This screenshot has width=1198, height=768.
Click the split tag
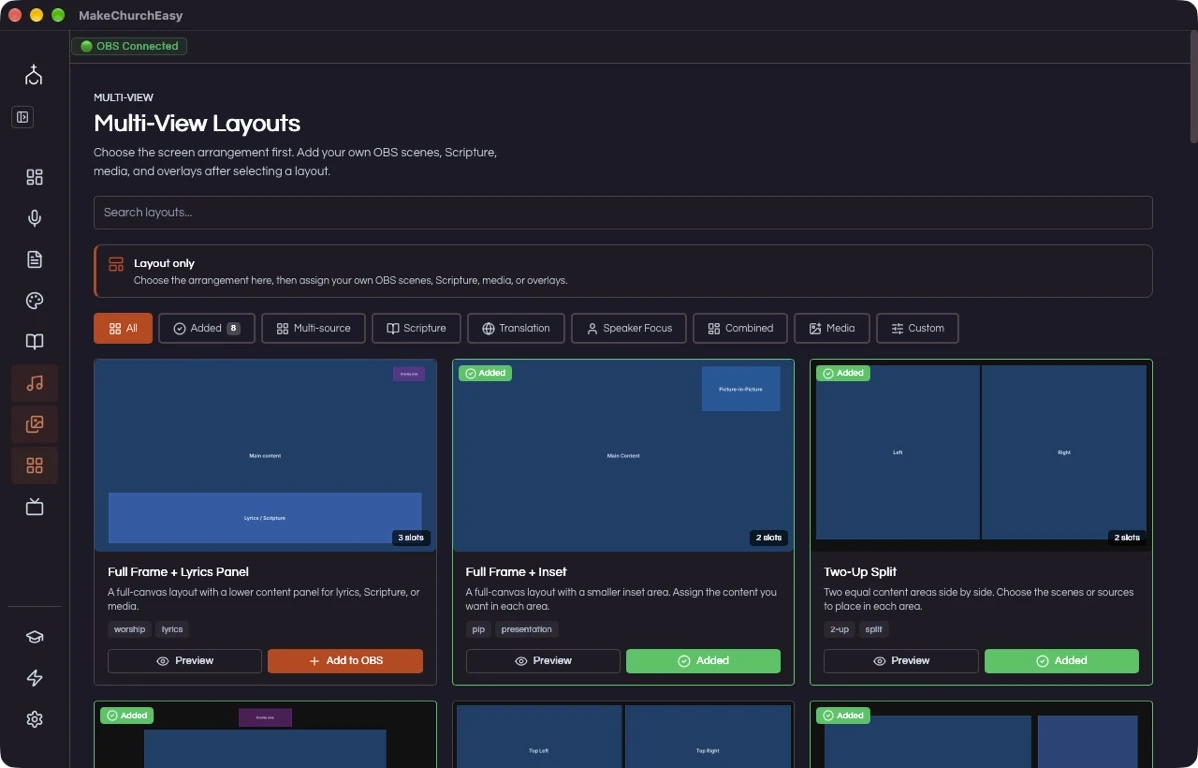(874, 630)
